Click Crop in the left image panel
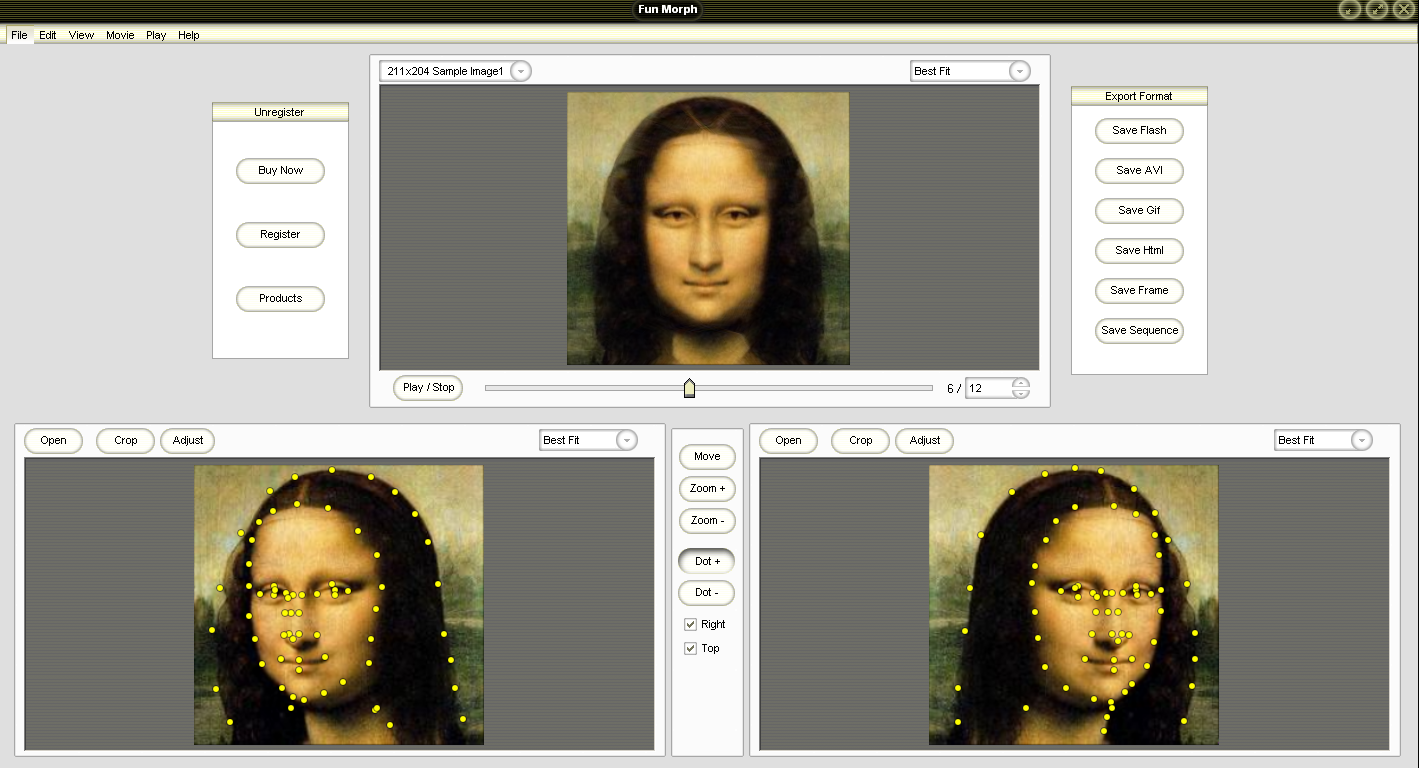1419x768 pixels. click(x=126, y=441)
